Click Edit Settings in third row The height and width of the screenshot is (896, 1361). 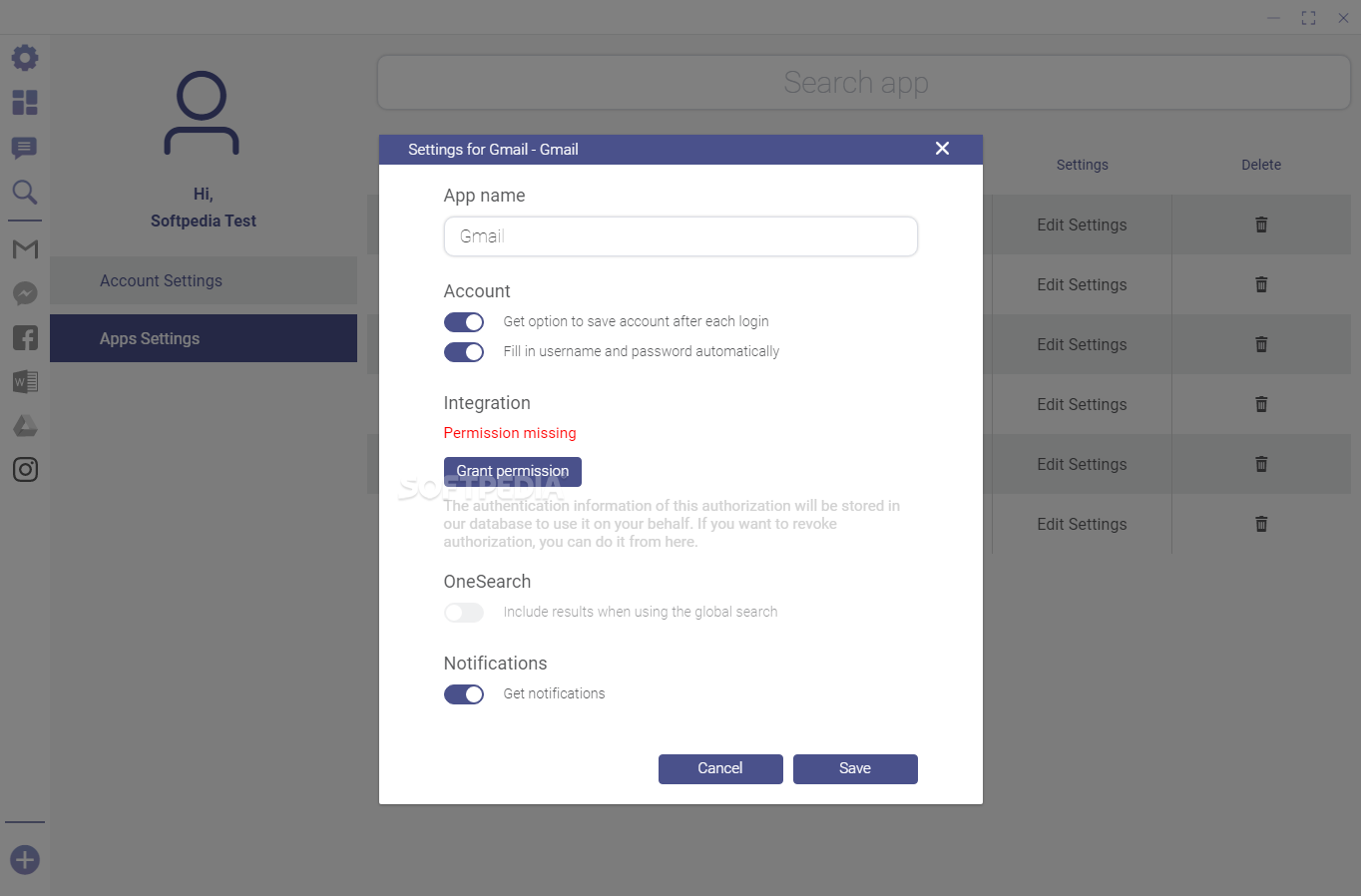pyautogui.click(x=1082, y=344)
